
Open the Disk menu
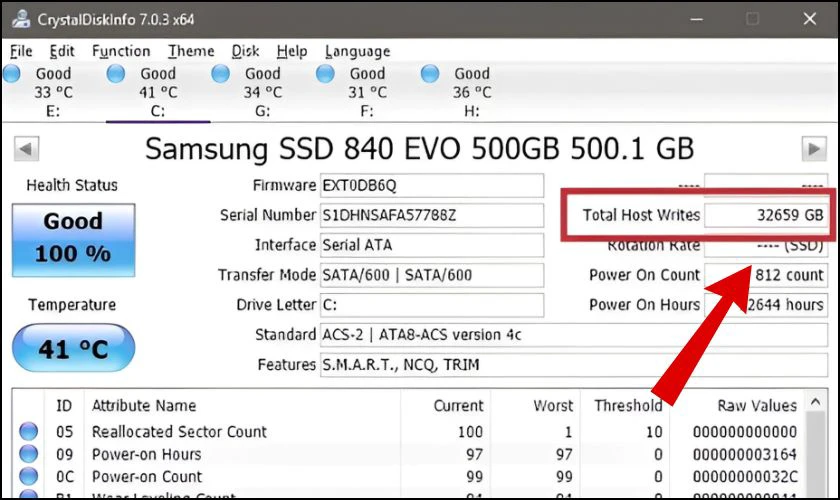coord(245,51)
